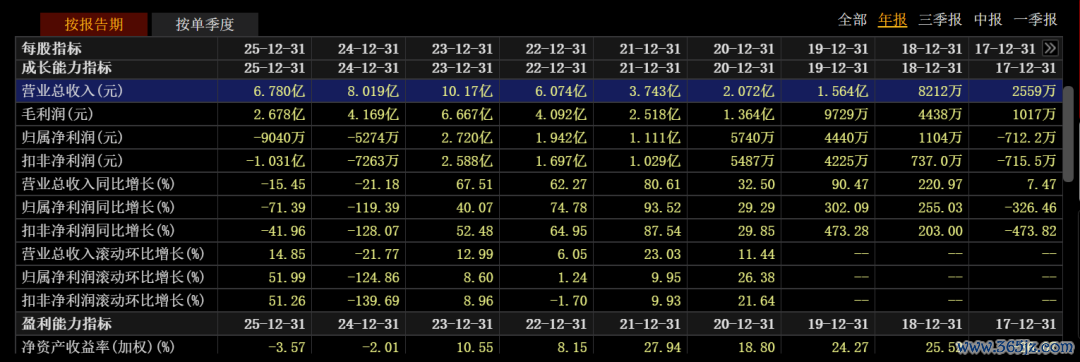Click the 21-12-31 column header in 每股指标 row
Image resolution: width=1080 pixels, height=362 pixels.
(x=650, y=49)
